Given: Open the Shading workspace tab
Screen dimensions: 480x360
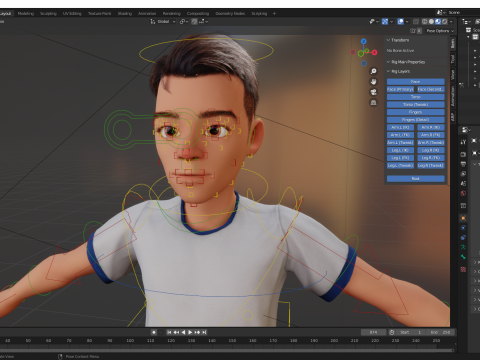Looking at the screenshot, I should point(125,14).
